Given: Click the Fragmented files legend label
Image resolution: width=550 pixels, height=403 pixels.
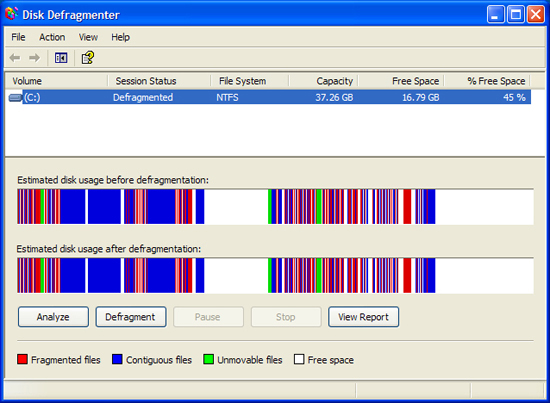Looking at the screenshot, I should click(66, 360).
